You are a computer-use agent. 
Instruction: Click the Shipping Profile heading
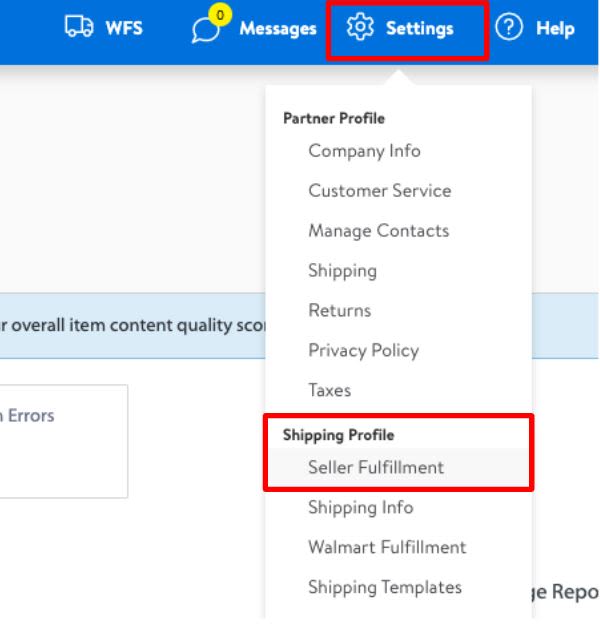(338, 435)
